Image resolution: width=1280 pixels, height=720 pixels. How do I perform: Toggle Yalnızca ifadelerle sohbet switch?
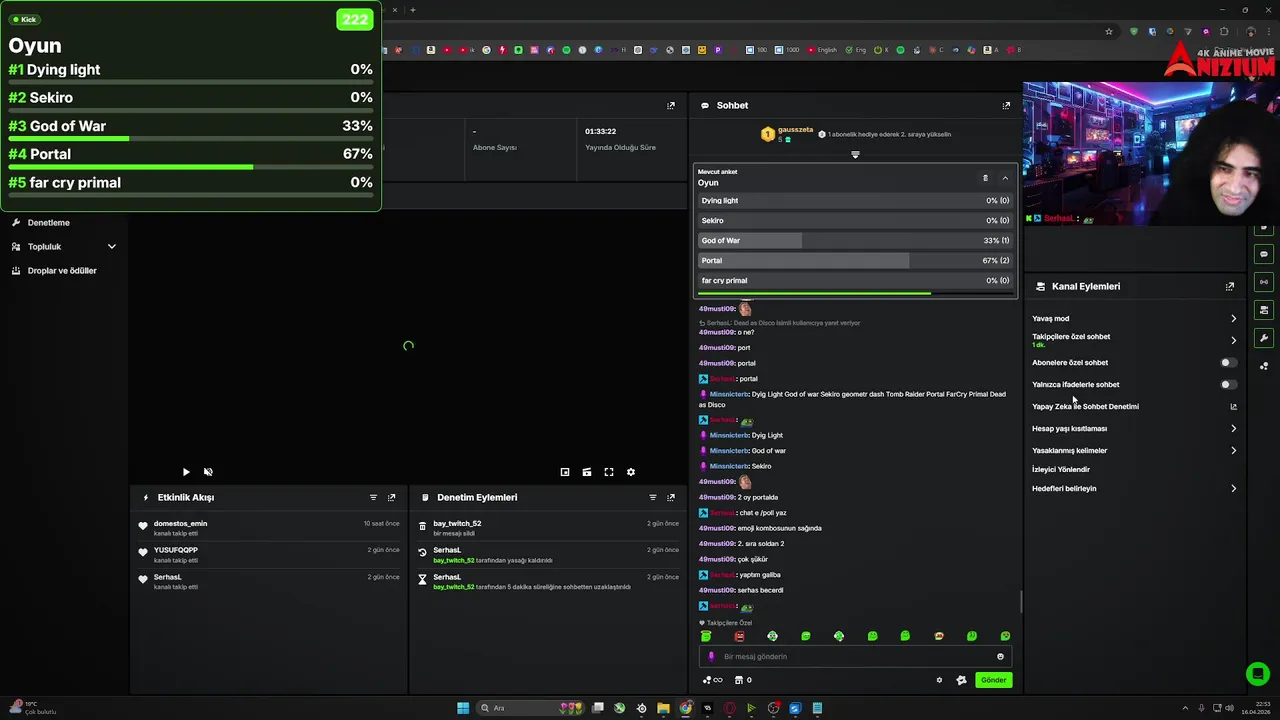click(x=1228, y=384)
